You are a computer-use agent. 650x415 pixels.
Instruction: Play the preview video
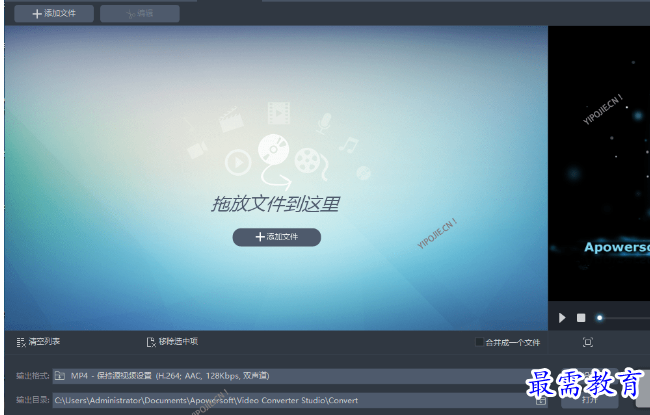(562, 318)
